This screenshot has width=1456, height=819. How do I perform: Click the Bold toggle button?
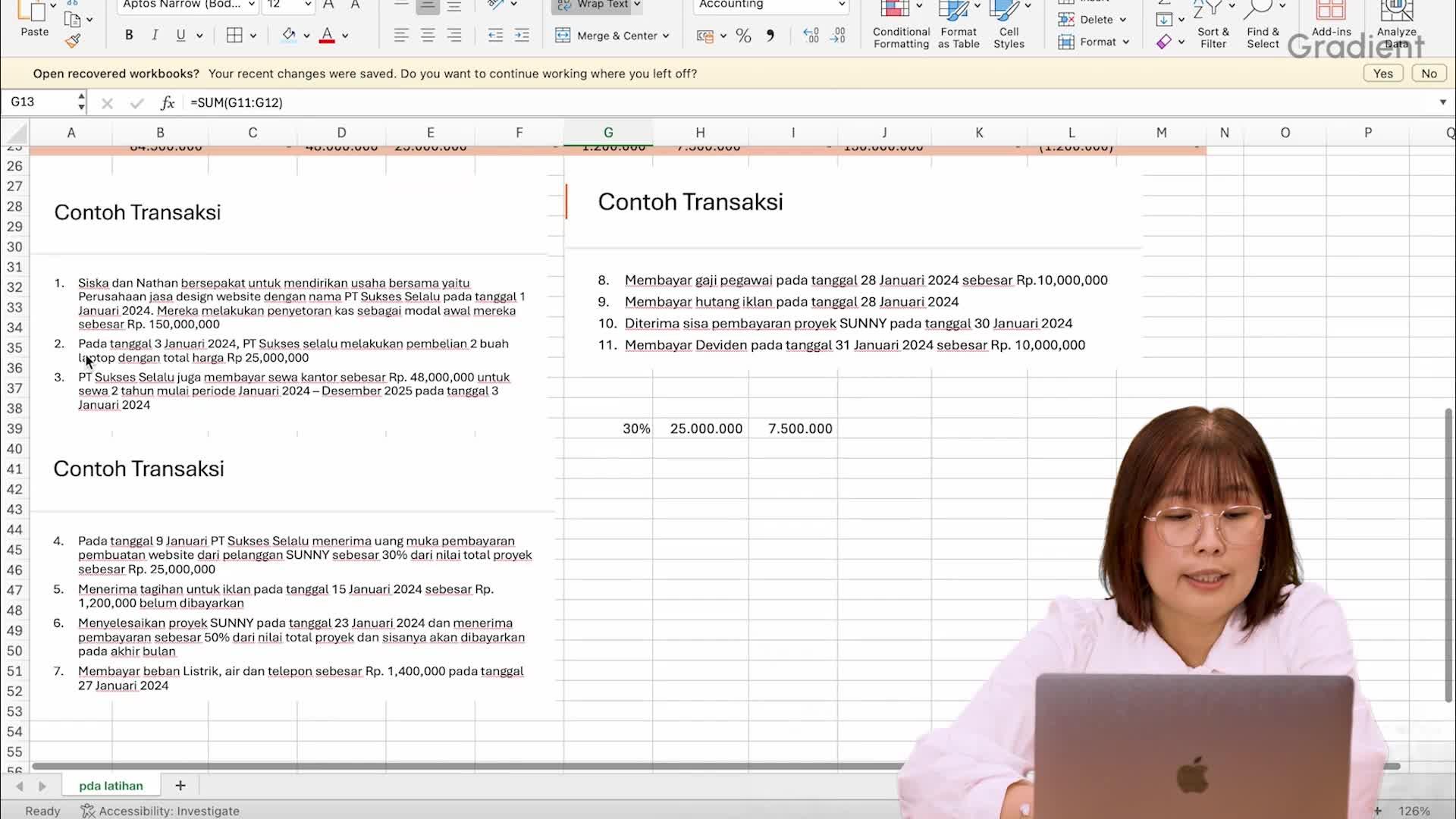point(128,34)
